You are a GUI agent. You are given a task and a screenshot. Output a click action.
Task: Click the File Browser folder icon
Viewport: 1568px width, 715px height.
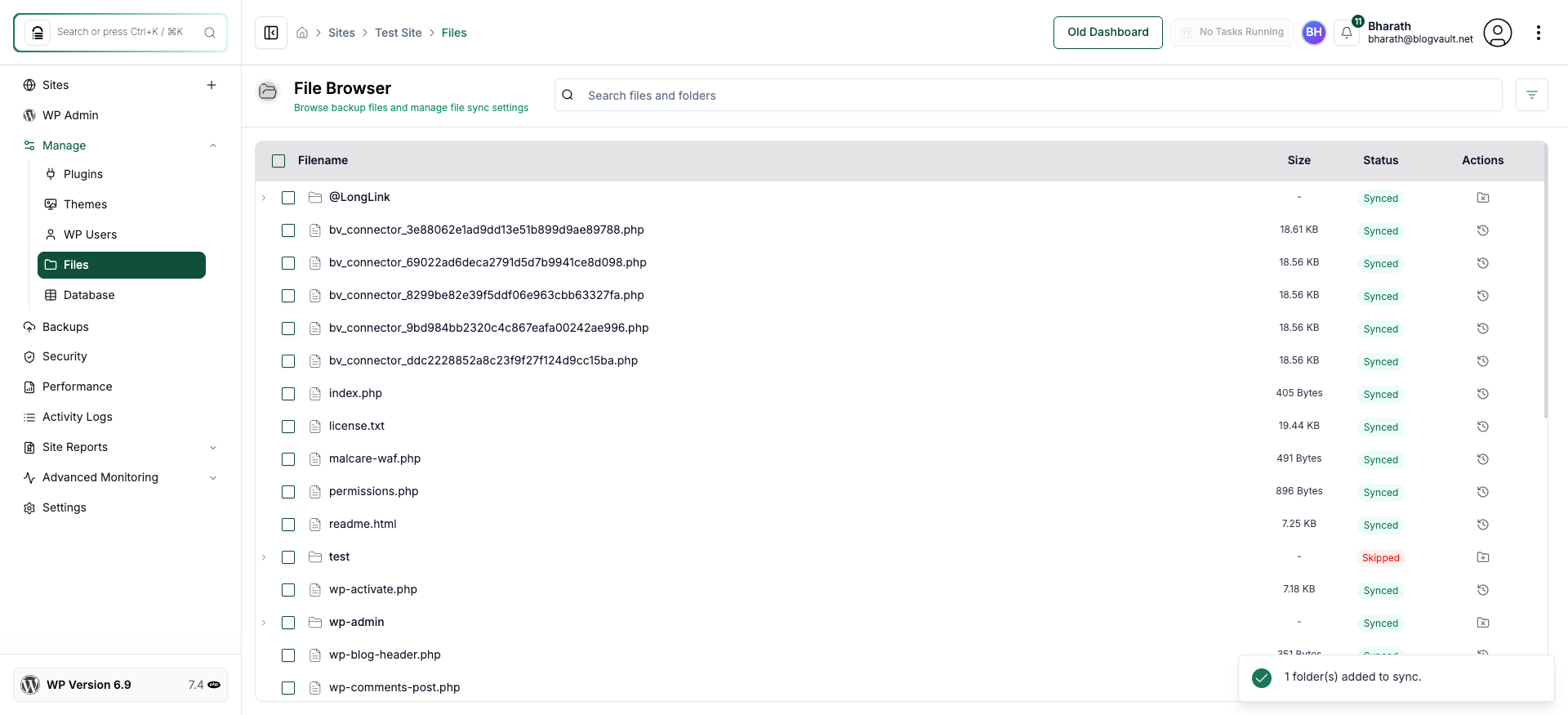point(268,92)
